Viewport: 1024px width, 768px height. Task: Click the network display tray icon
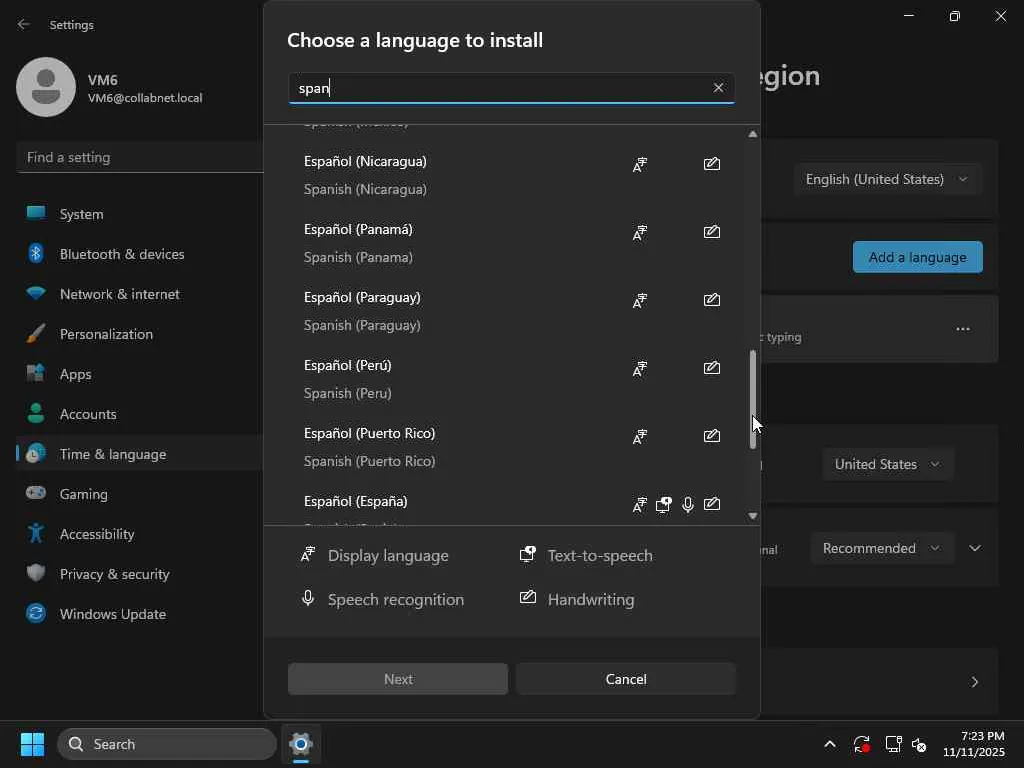coord(893,744)
